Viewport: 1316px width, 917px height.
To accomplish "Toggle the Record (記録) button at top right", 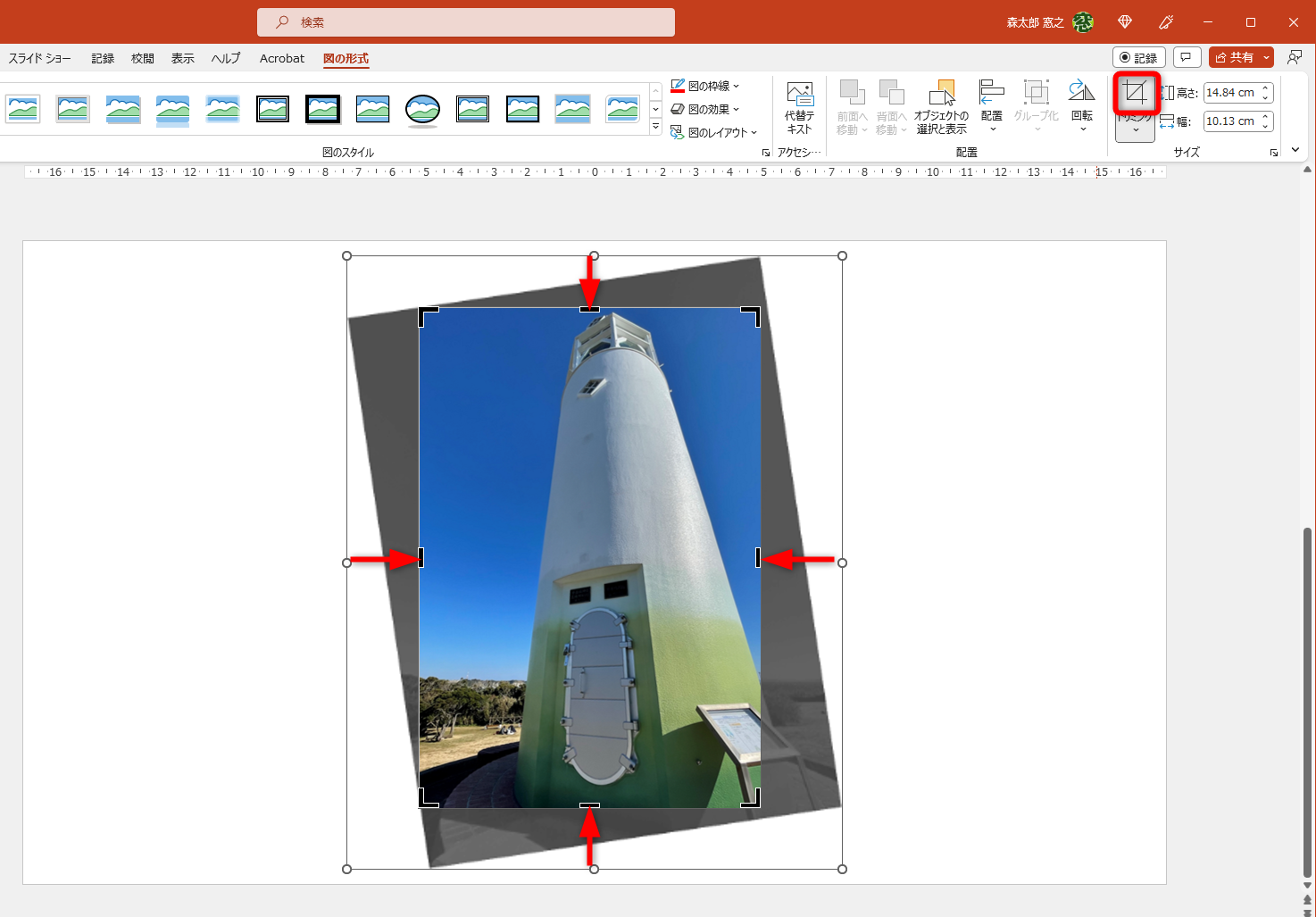I will point(1138,57).
